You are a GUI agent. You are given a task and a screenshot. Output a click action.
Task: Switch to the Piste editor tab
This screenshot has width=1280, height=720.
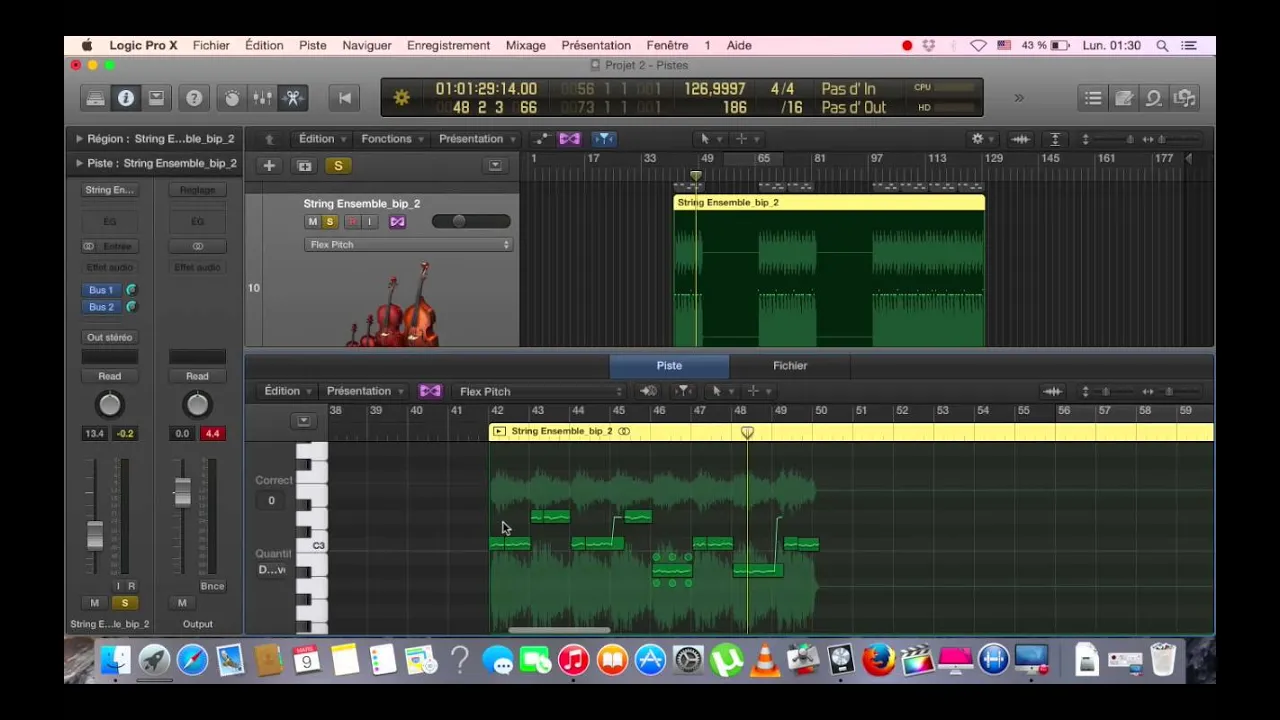point(669,366)
